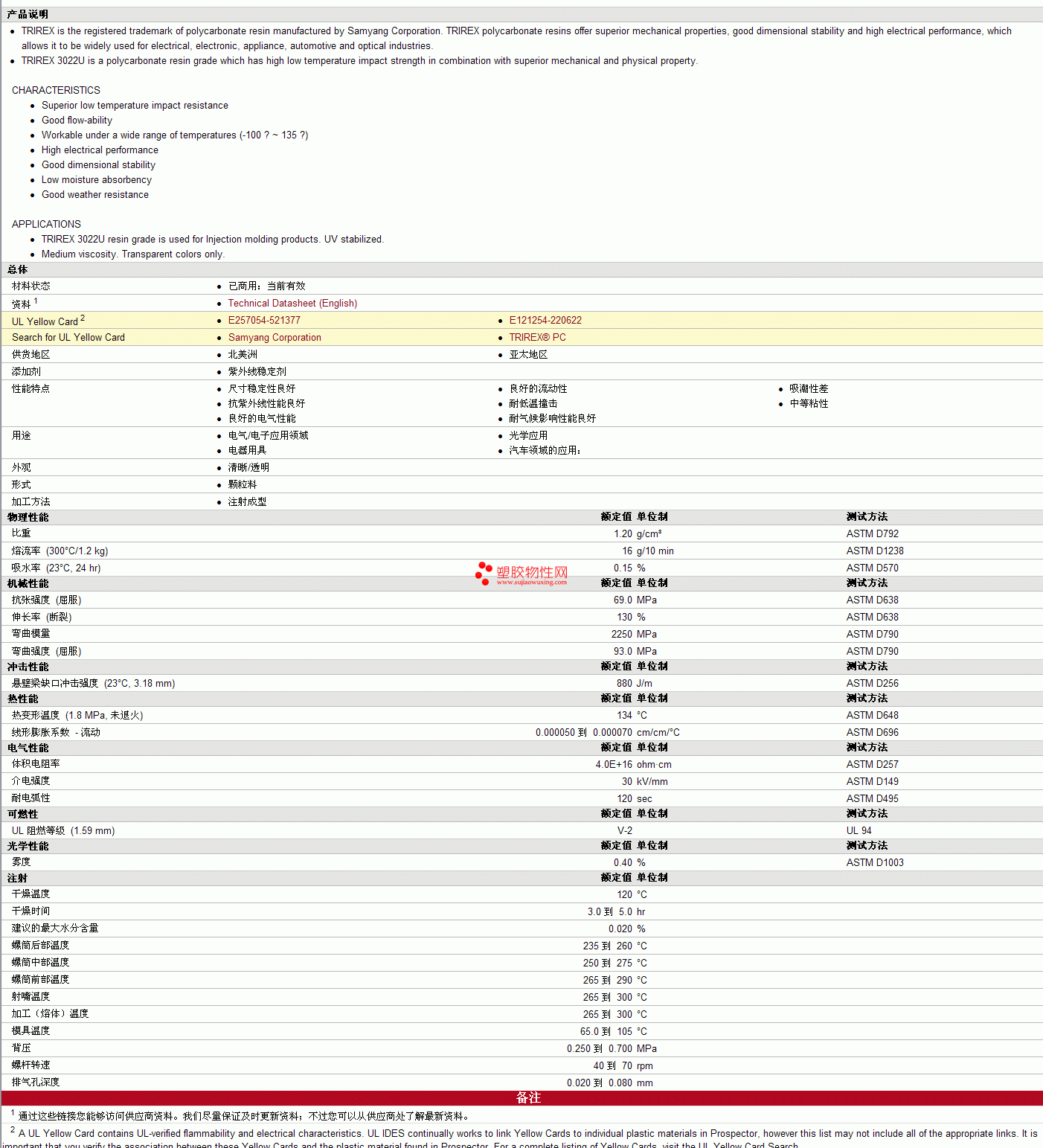Follow the TRIREX® PC link
This screenshot has height=1148, width=1043.
(x=537, y=338)
